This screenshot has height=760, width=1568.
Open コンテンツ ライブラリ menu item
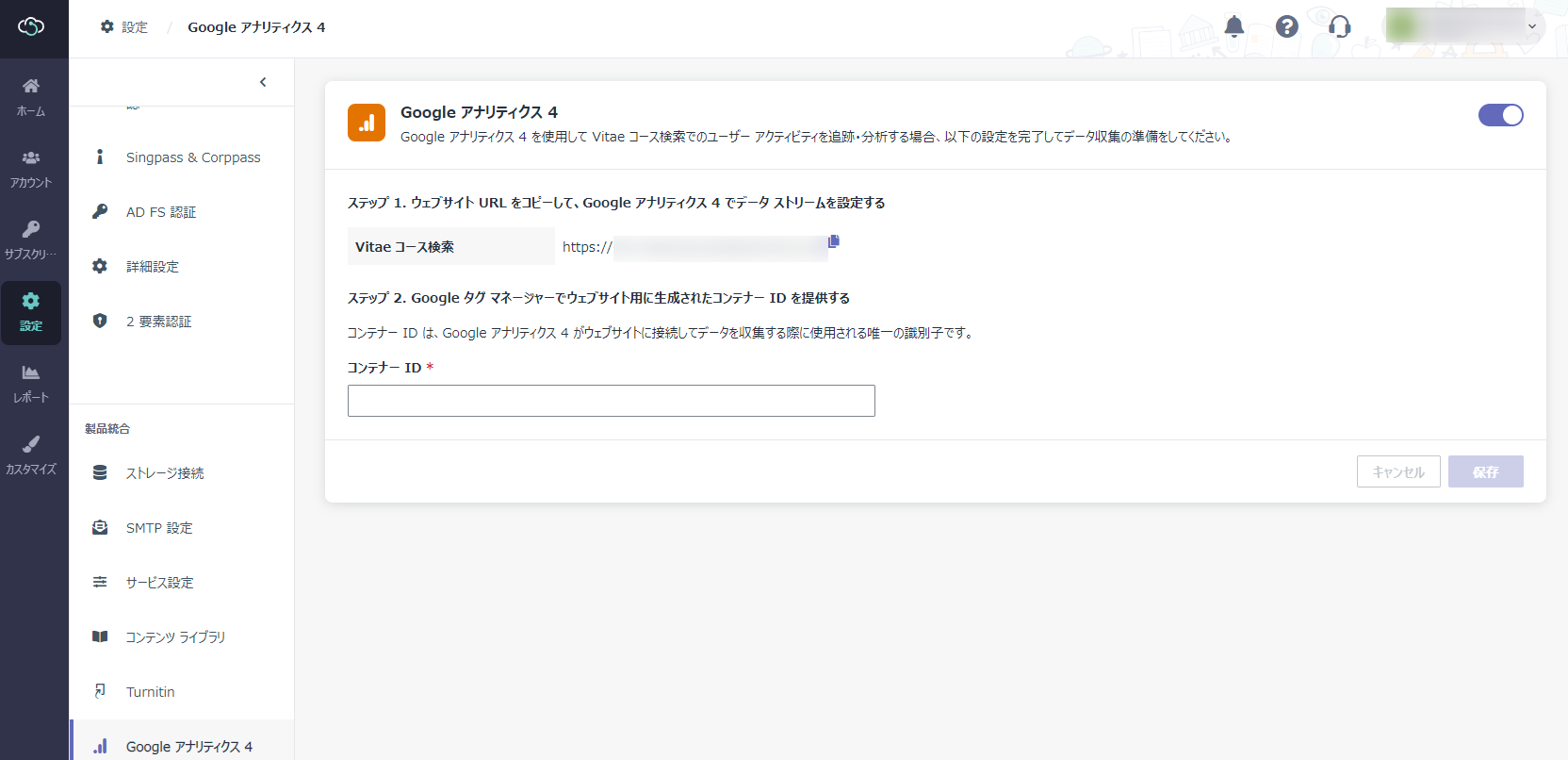[x=182, y=637]
